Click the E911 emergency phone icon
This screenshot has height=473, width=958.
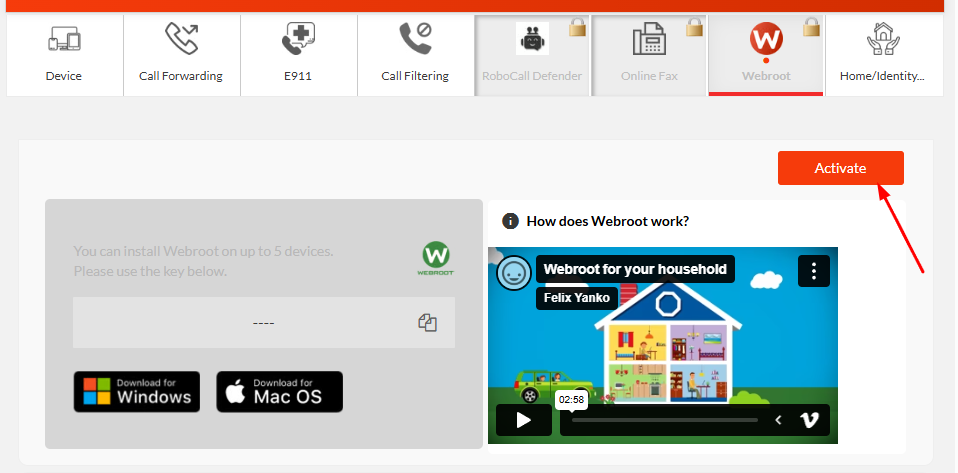click(298, 38)
